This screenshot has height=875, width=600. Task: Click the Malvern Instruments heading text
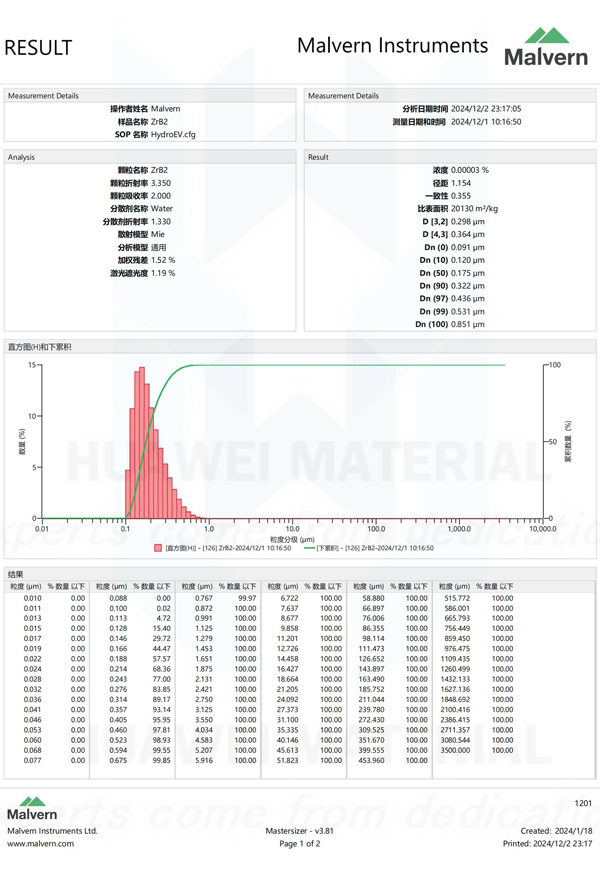coord(393,45)
